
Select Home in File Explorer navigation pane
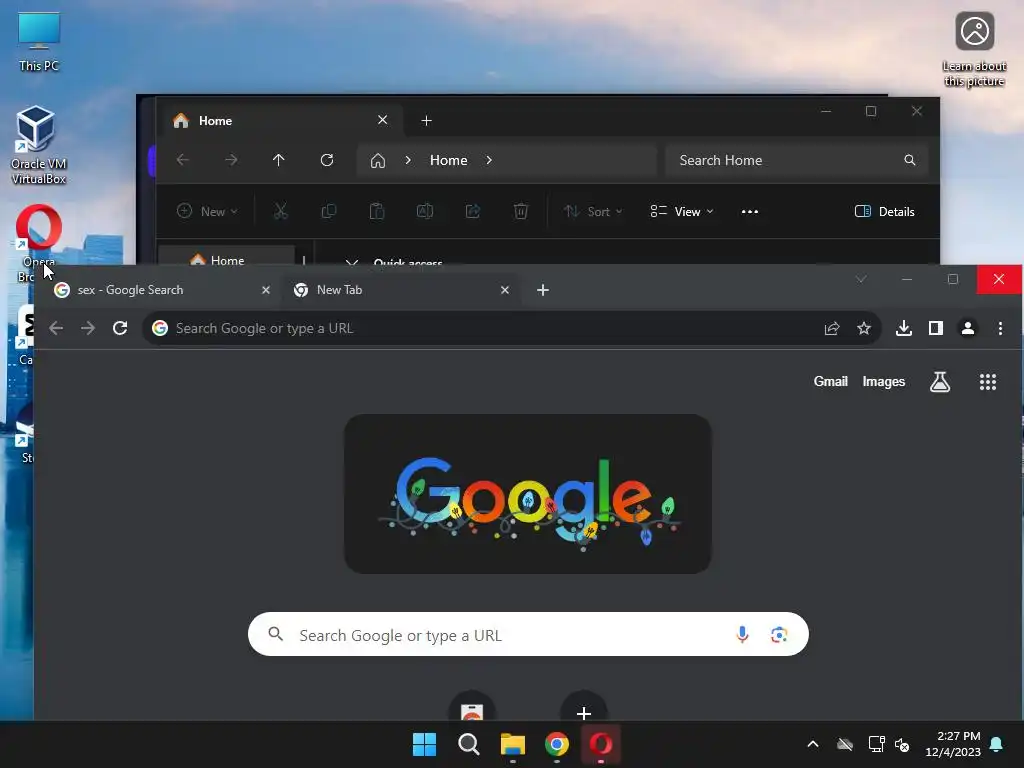[x=226, y=258]
